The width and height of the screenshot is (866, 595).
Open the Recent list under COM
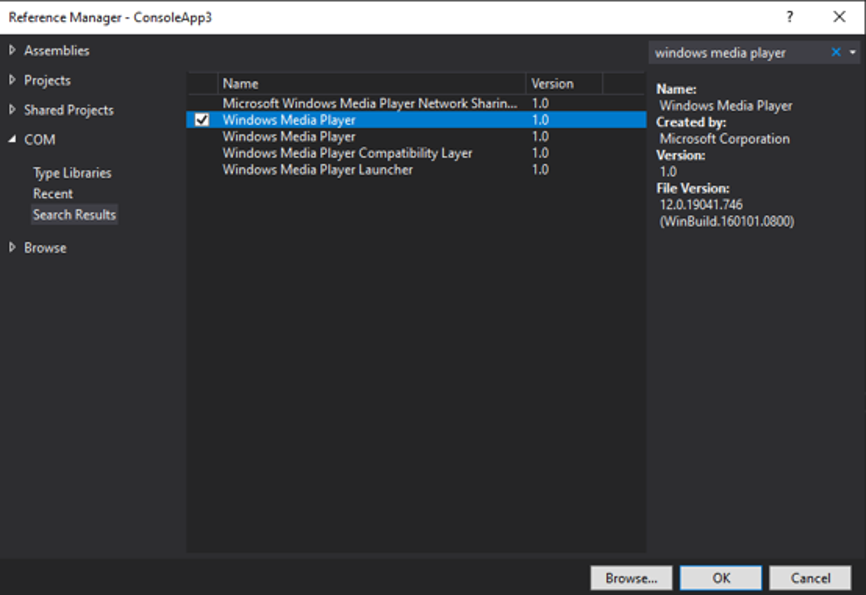[52, 194]
